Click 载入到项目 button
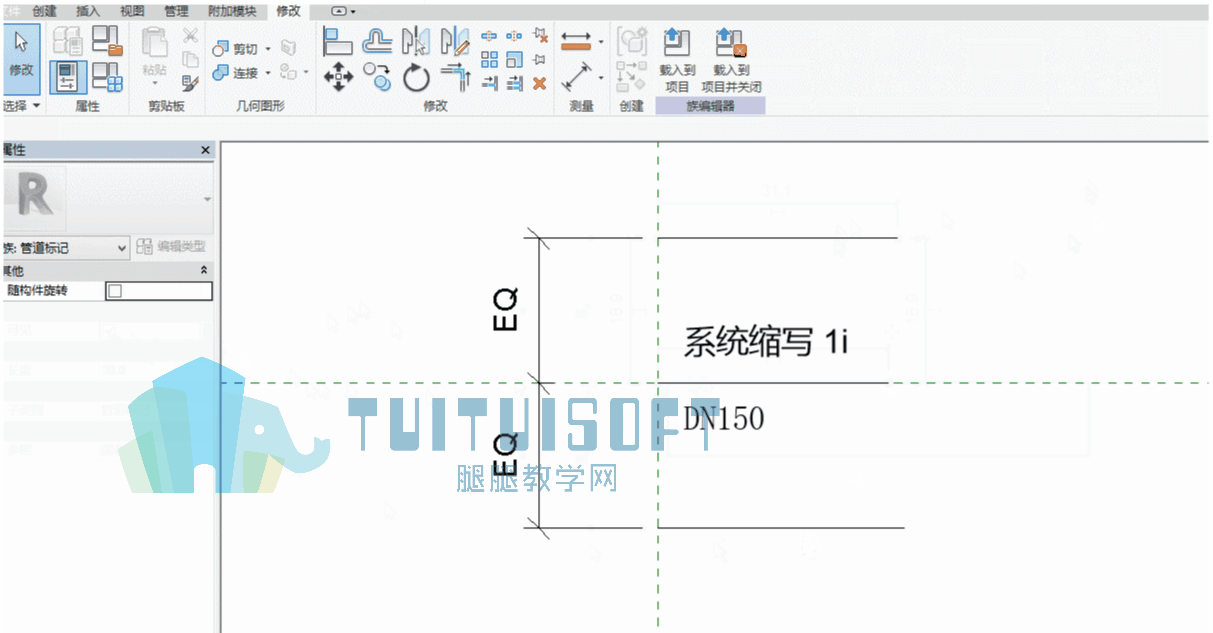This screenshot has height=633, width=1213. coord(677,60)
